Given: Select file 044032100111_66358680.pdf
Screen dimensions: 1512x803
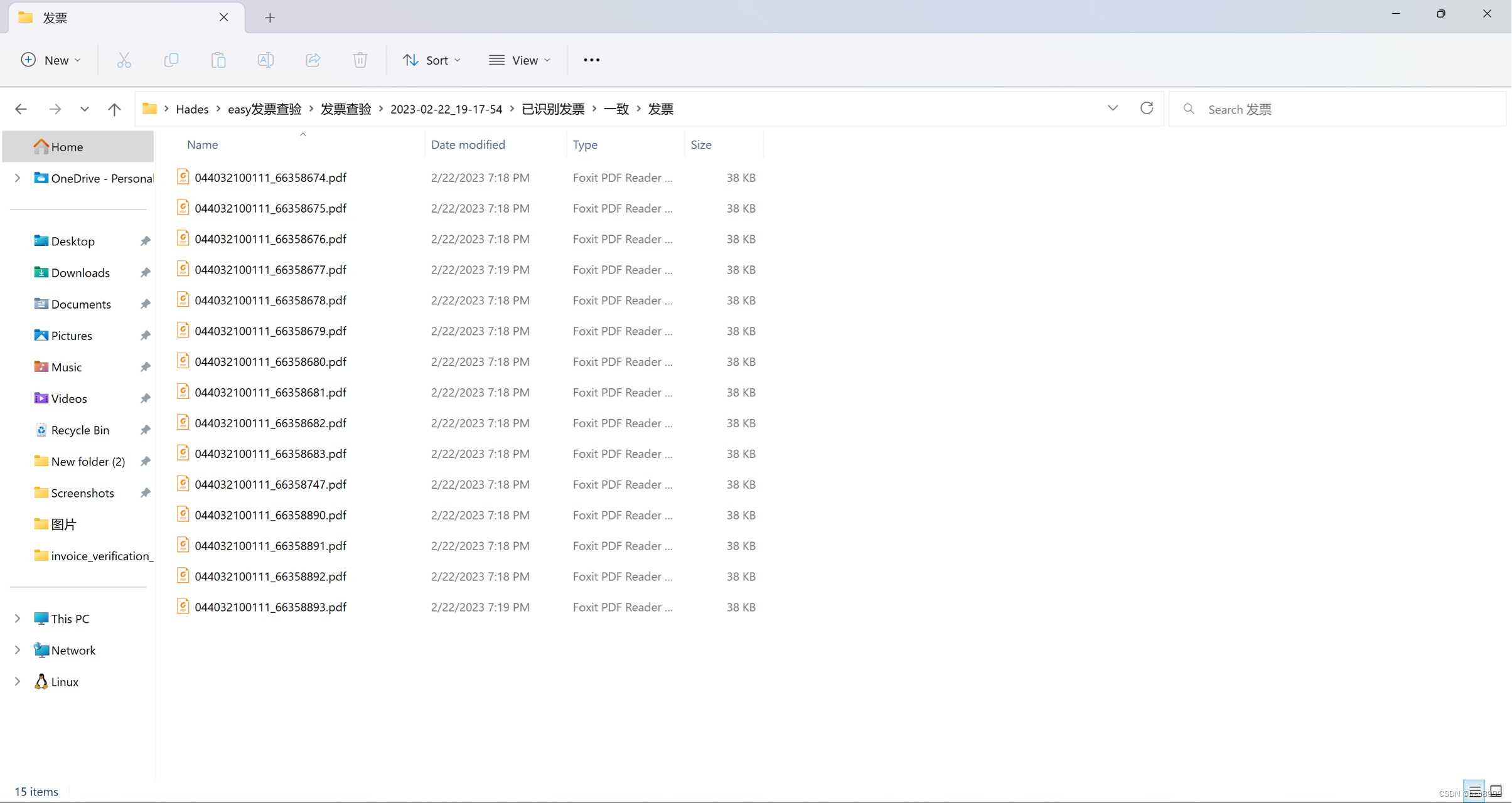Looking at the screenshot, I should click(x=271, y=361).
